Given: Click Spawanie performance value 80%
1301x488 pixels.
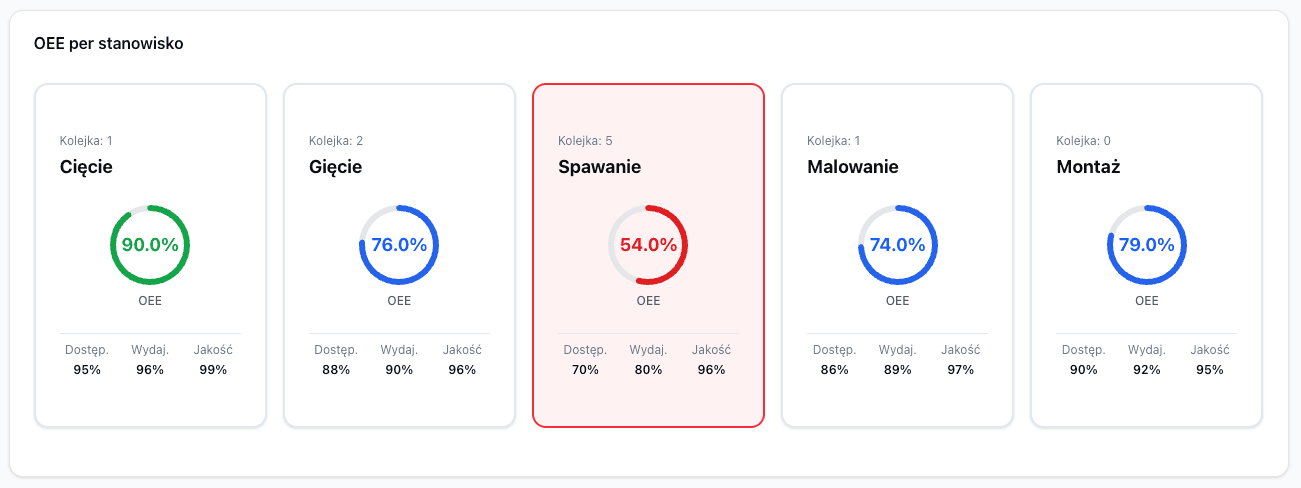Looking at the screenshot, I should tap(648, 370).
